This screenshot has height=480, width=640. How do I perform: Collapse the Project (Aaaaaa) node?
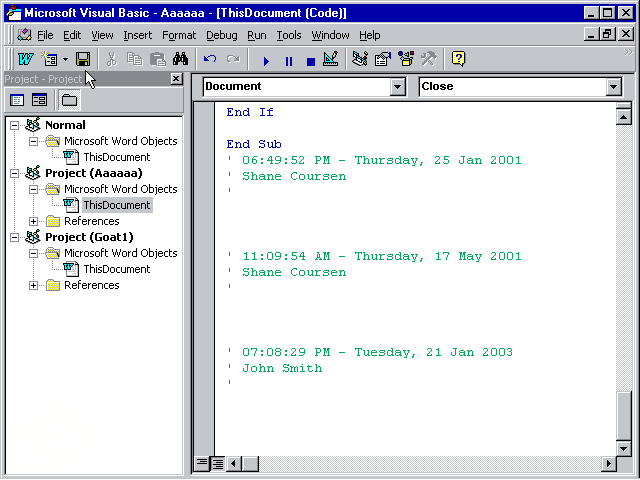14,173
